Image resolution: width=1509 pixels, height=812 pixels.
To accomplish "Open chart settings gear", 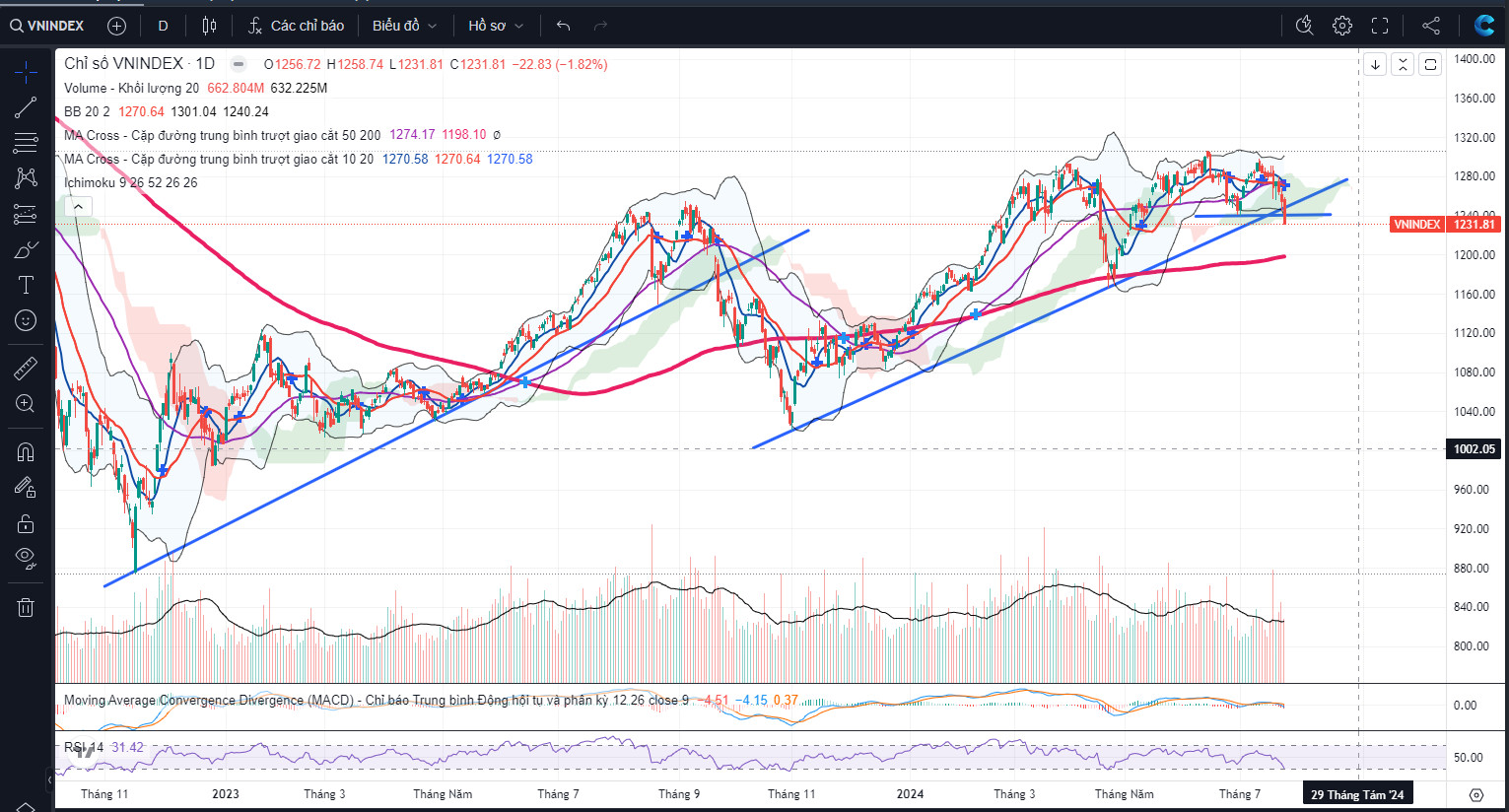I will click(x=1341, y=26).
